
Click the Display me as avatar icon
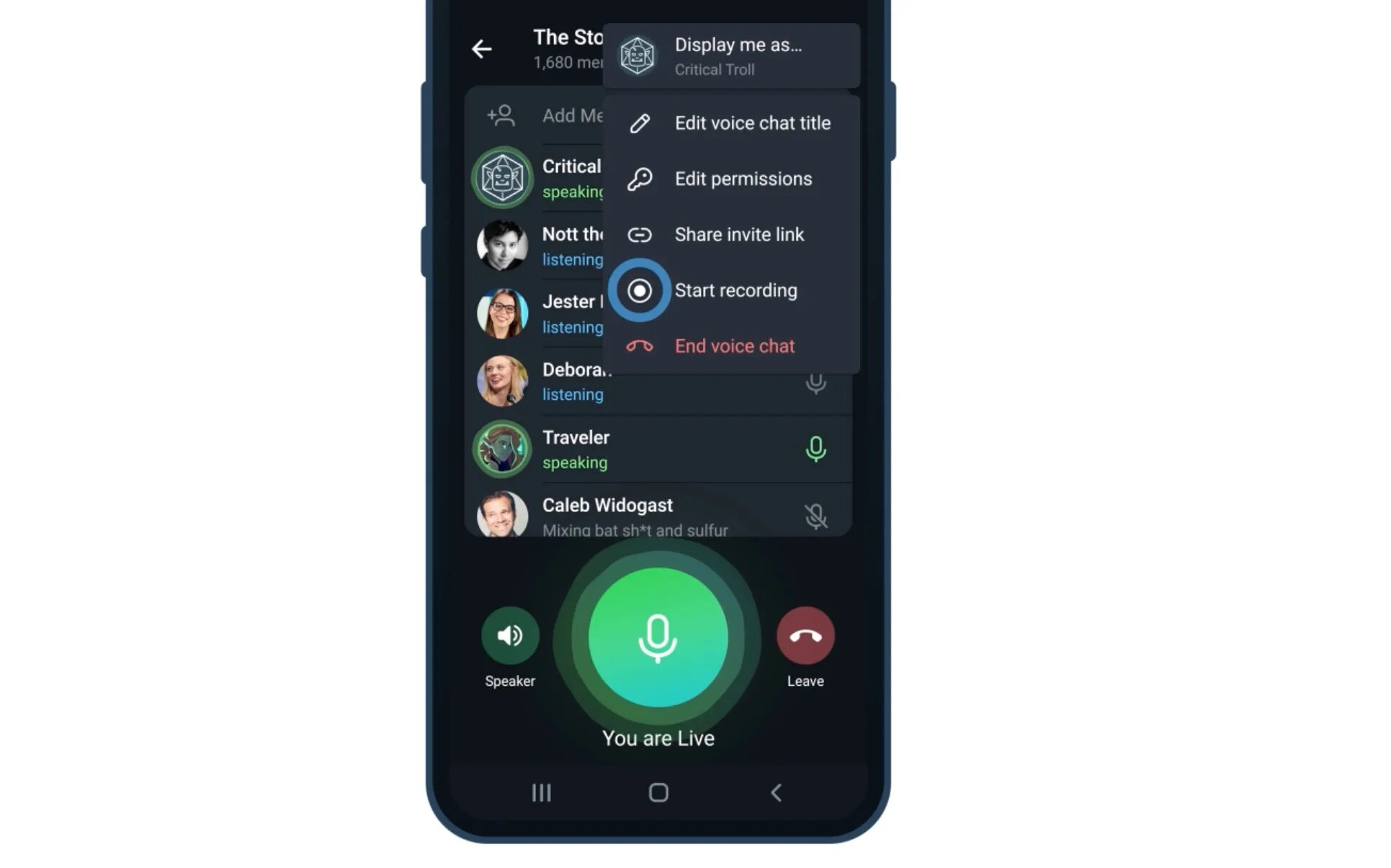639,55
